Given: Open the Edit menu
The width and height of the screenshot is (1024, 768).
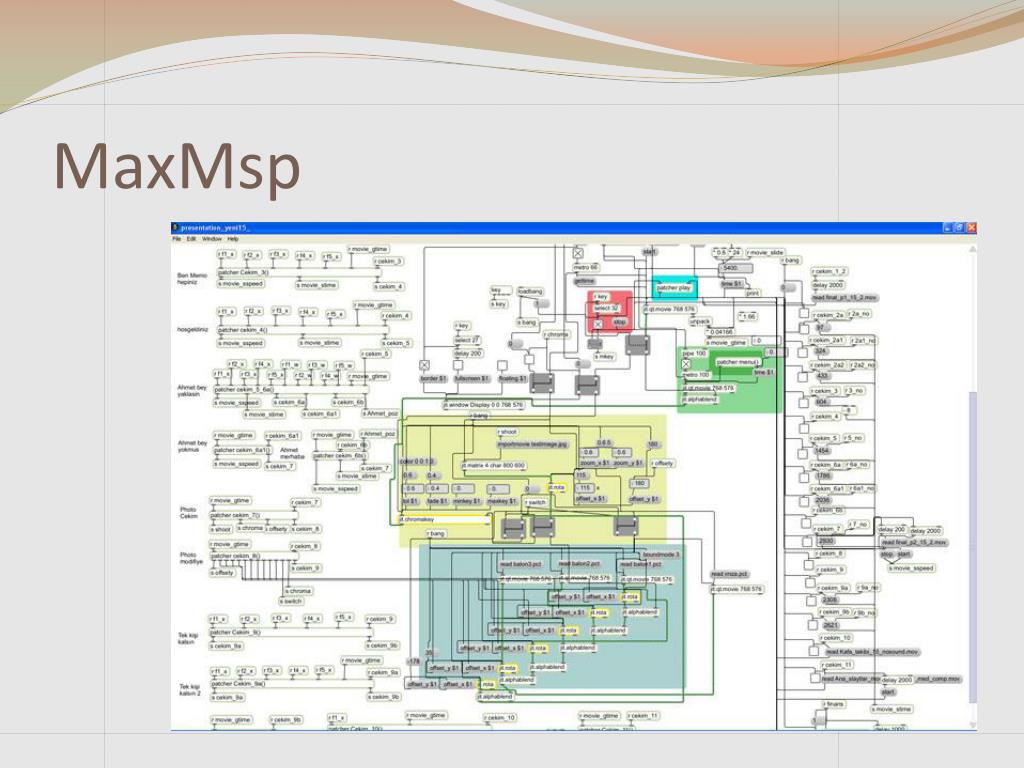Looking at the screenshot, I should click(191, 239).
